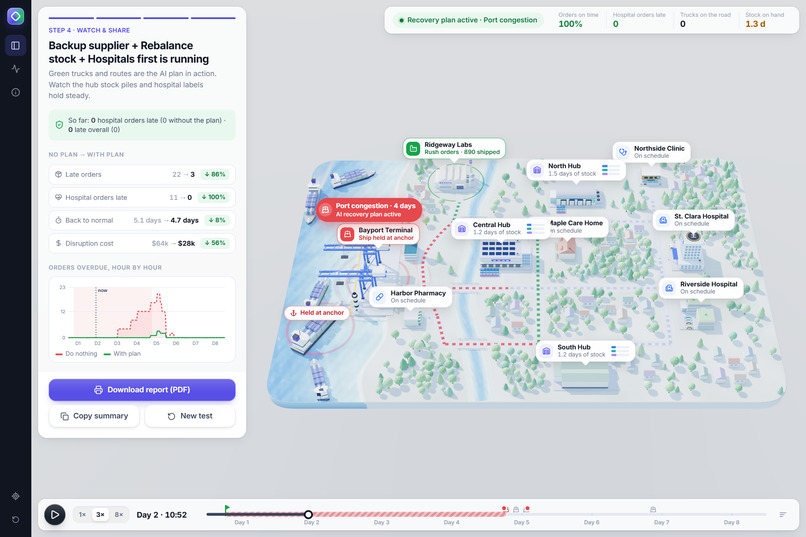The width and height of the screenshot is (806, 537).
Task: Click the Stock on hand 1.3 d value
Action: pos(755,24)
